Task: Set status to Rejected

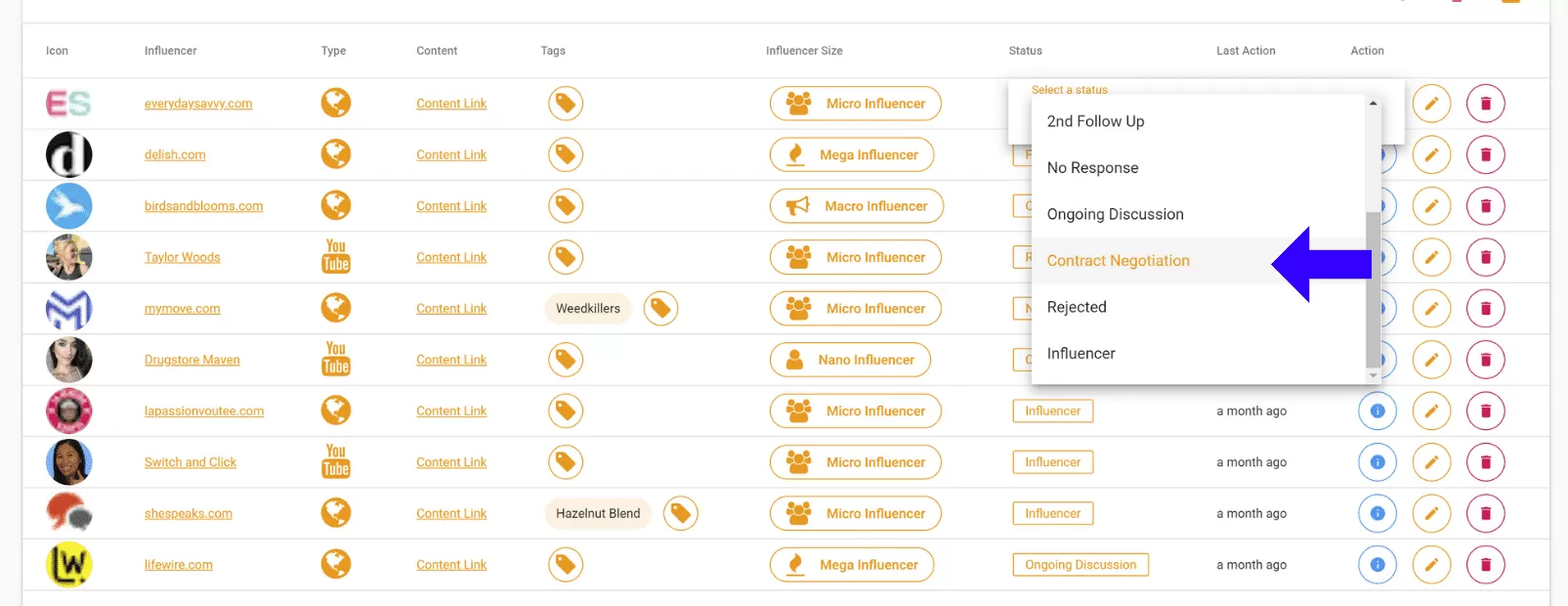Action: coord(1199,307)
